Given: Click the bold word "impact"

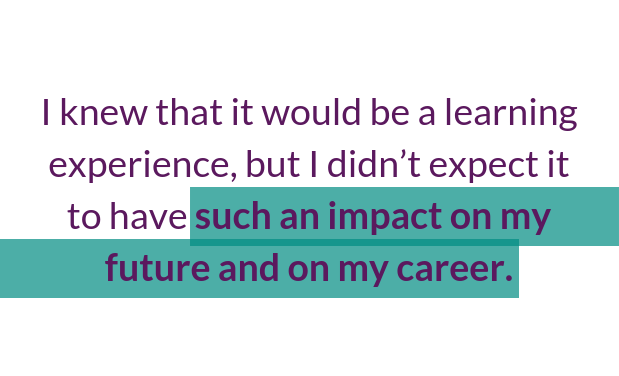Looking at the screenshot, I should [x=385, y=218].
